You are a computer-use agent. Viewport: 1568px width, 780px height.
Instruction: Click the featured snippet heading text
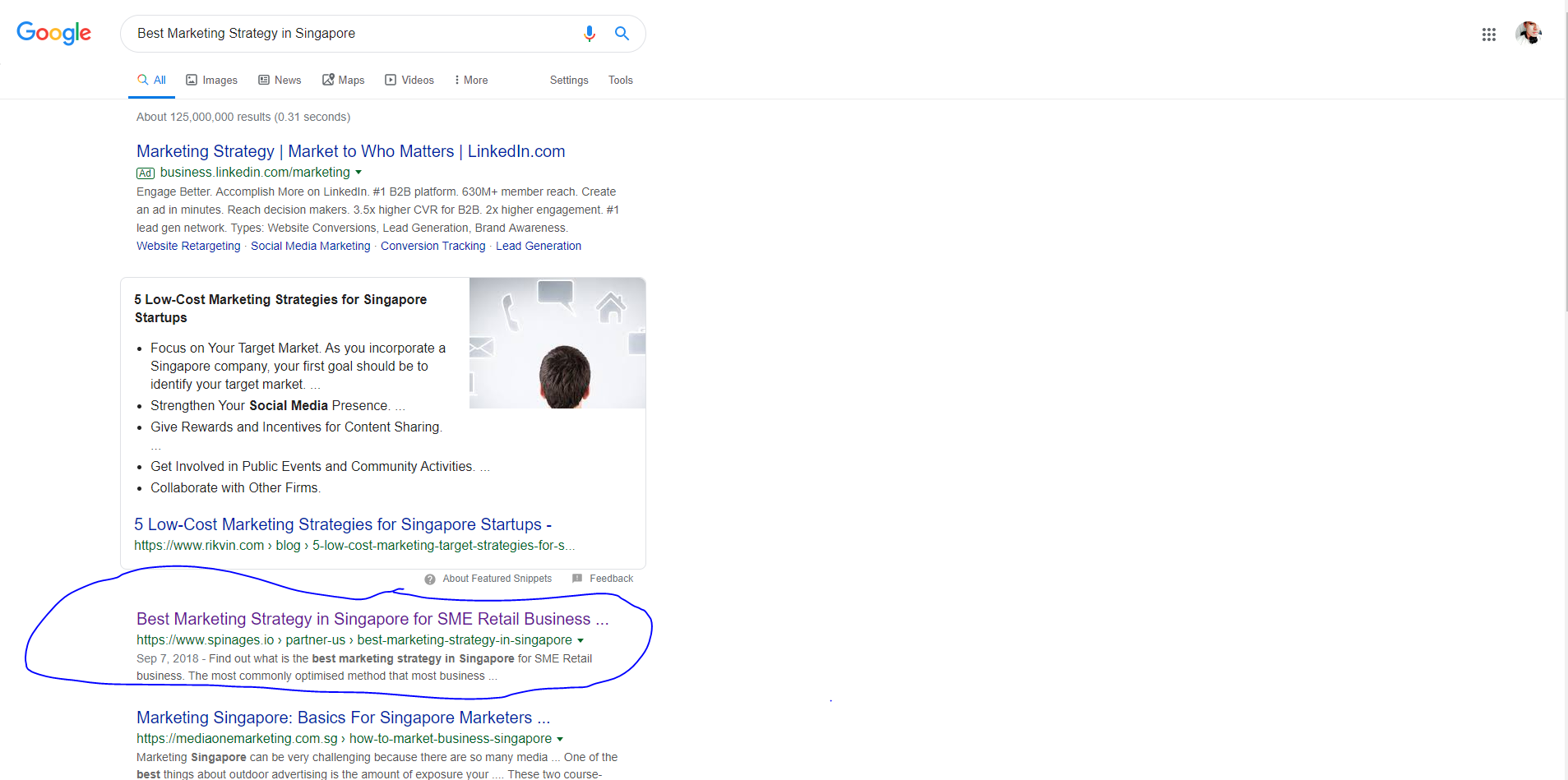coord(280,309)
